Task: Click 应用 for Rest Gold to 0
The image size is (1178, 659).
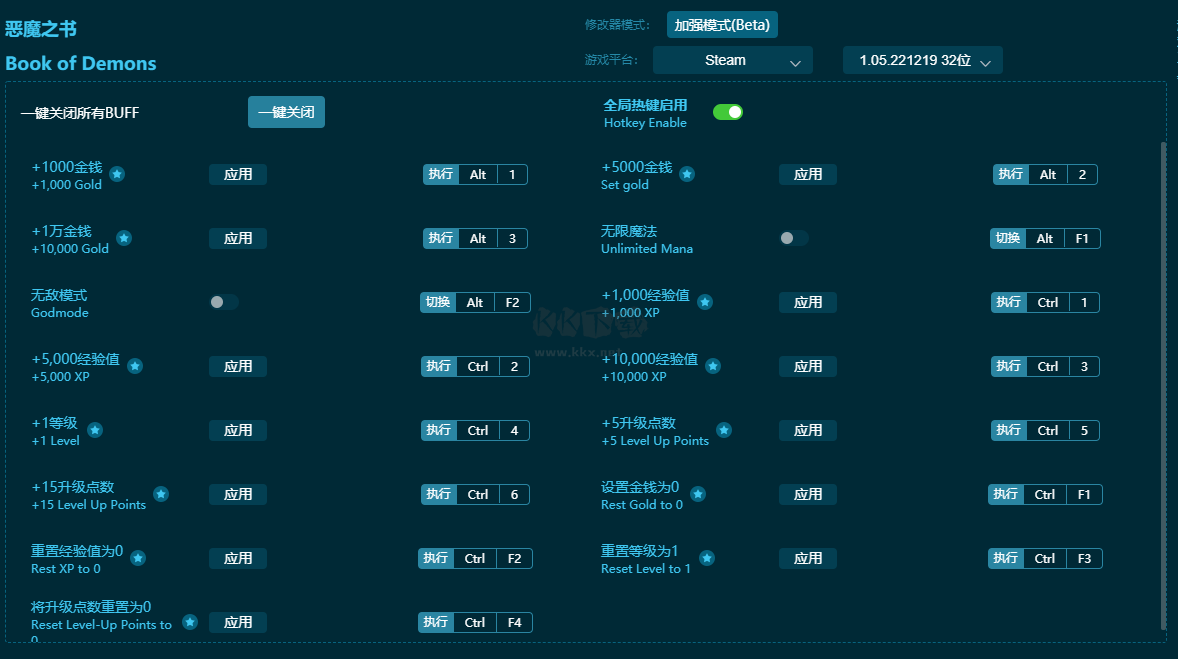Action: pos(808,494)
